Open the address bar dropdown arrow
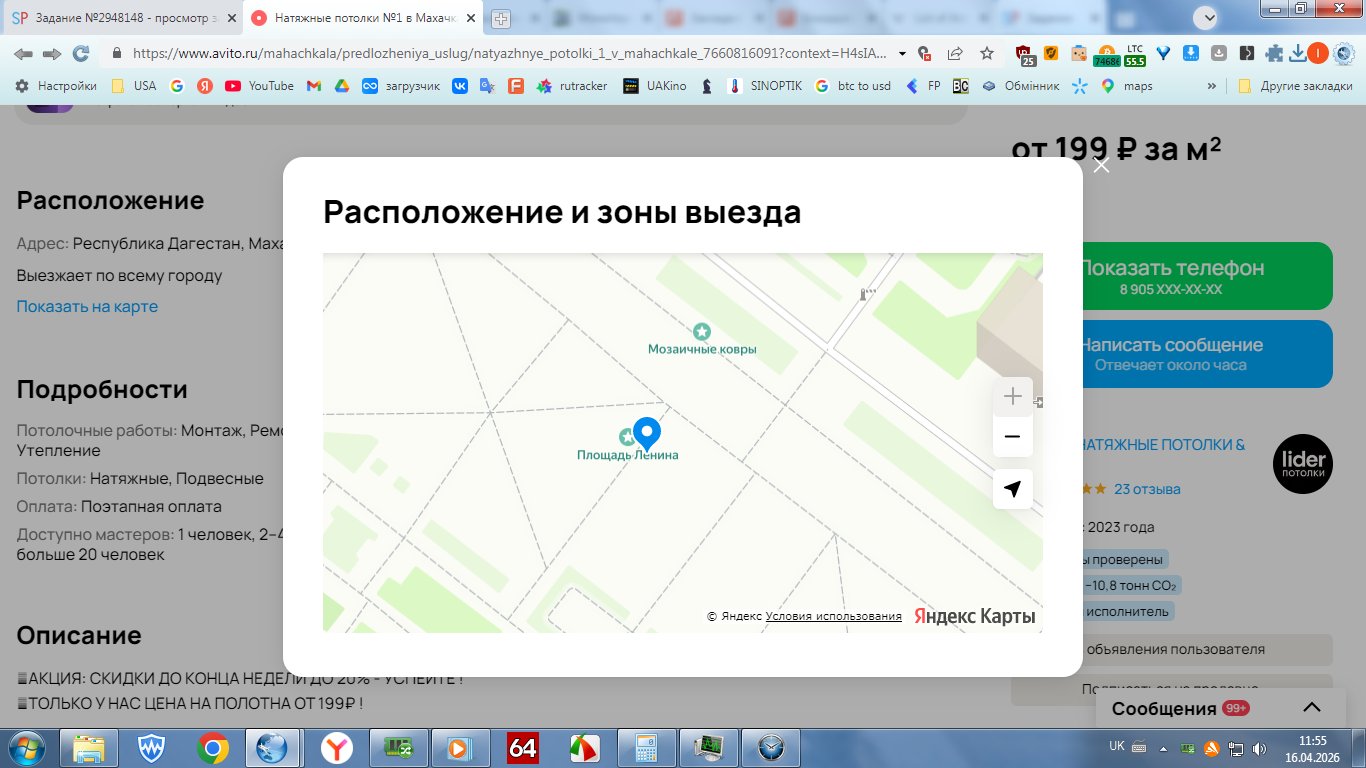The height and width of the screenshot is (768, 1366). (x=903, y=54)
